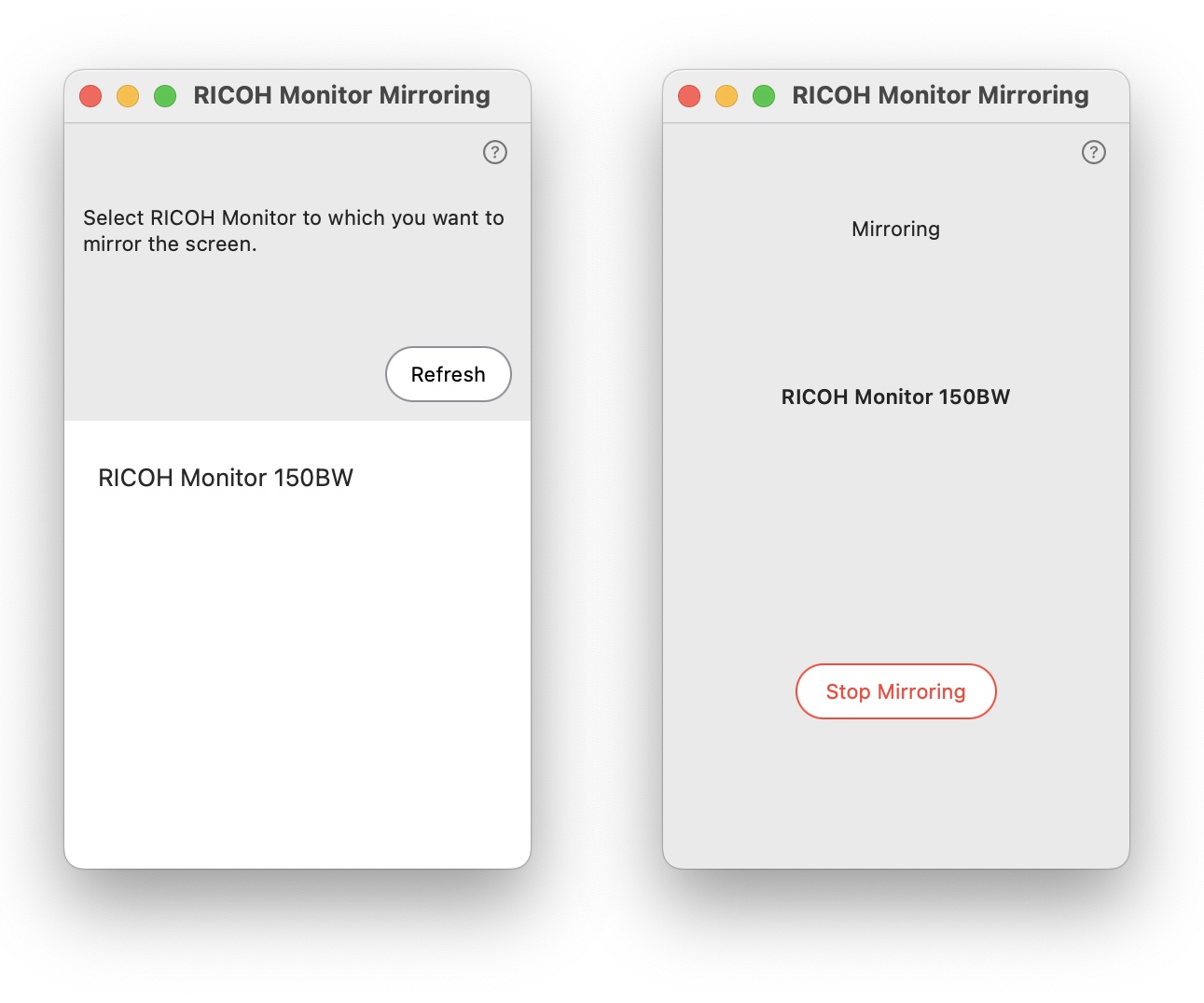The width and height of the screenshot is (1204, 1003).
Task: Close the Mirroring status window
Action: 689,96
